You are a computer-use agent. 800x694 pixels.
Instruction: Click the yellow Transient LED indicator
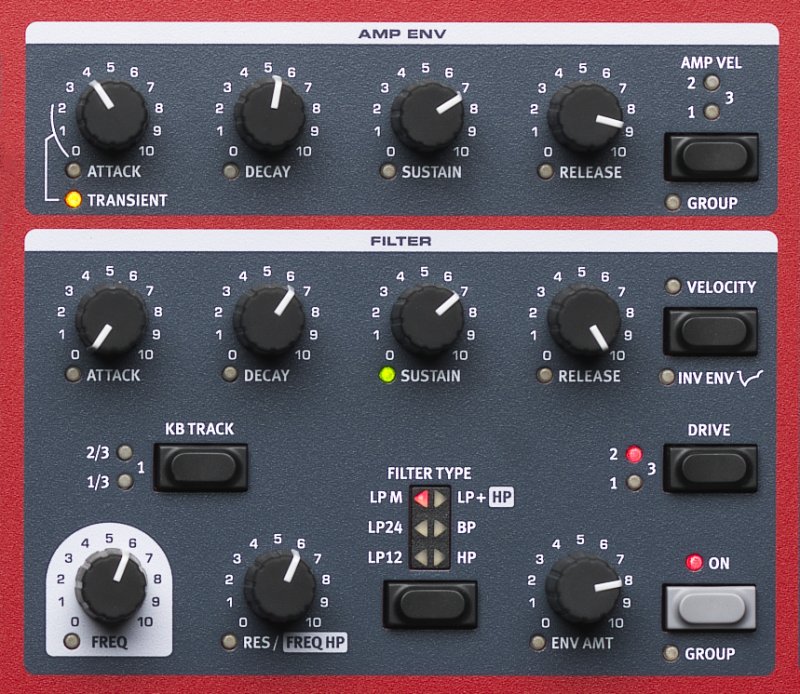(x=72, y=199)
